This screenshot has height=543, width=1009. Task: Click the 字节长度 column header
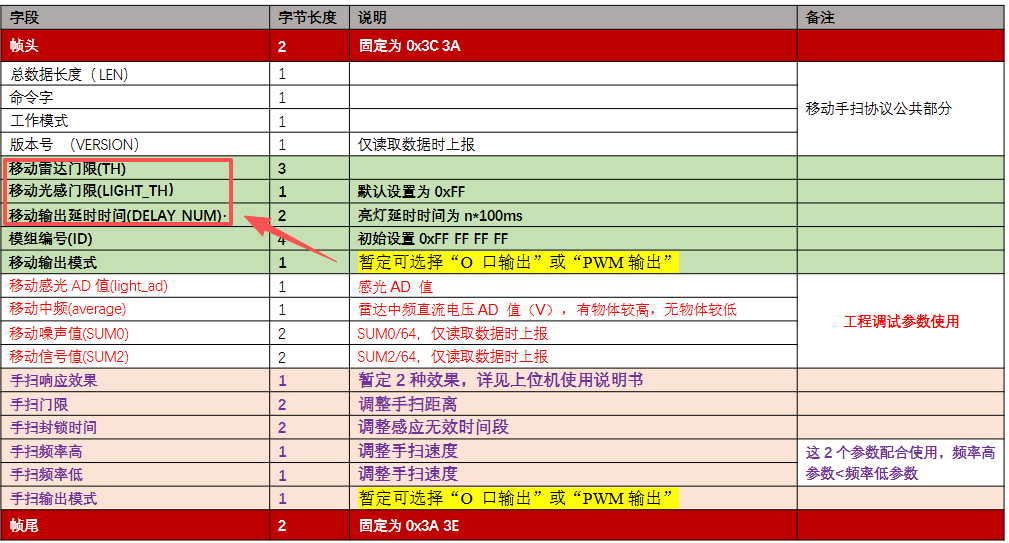coord(310,17)
